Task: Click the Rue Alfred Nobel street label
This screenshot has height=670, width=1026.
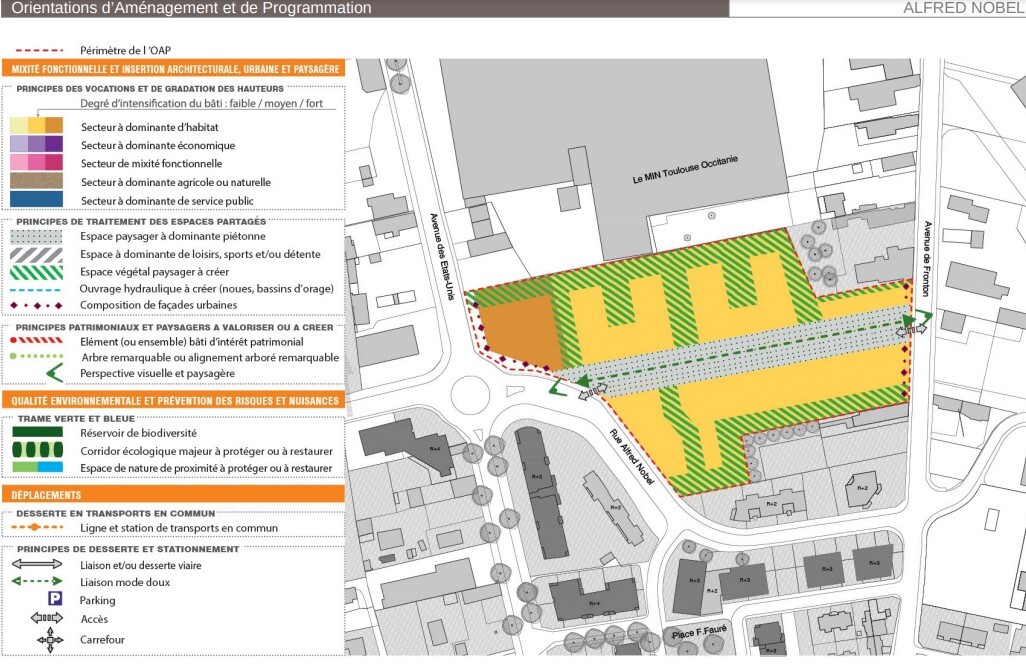Action: coord(631,457)
